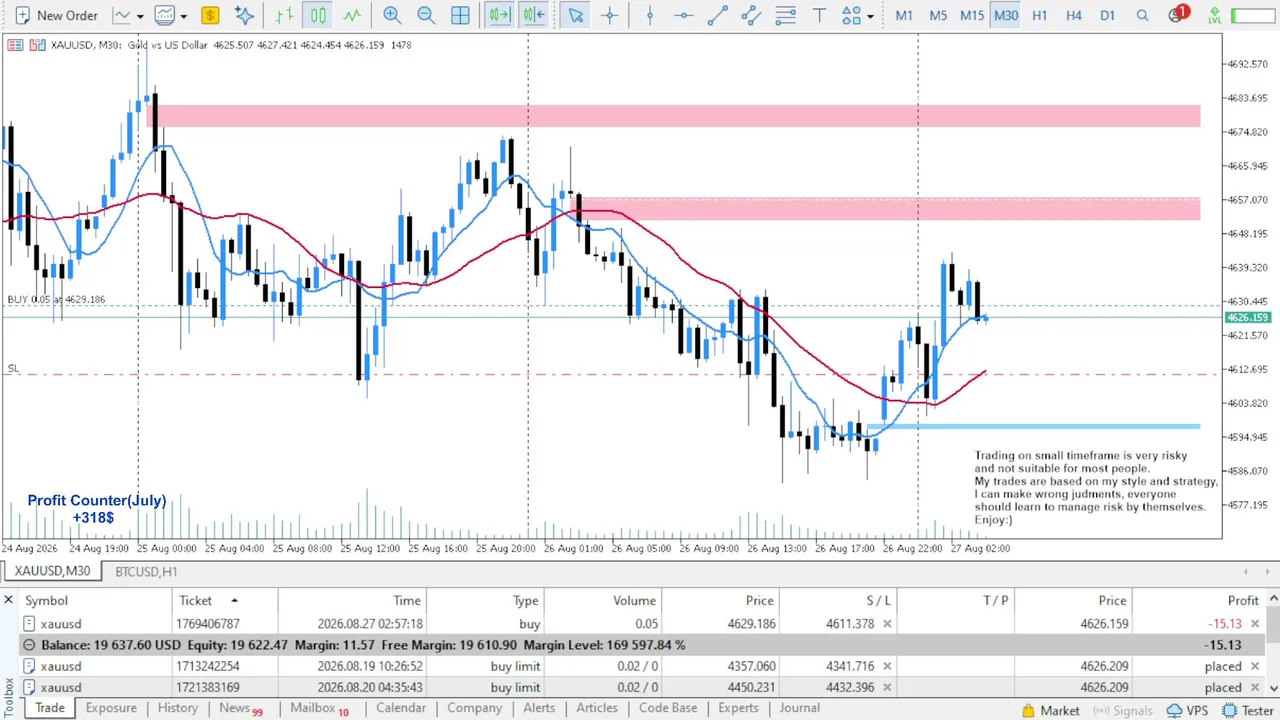Switch to D1 timeframe

click(x=1107, y=15)
